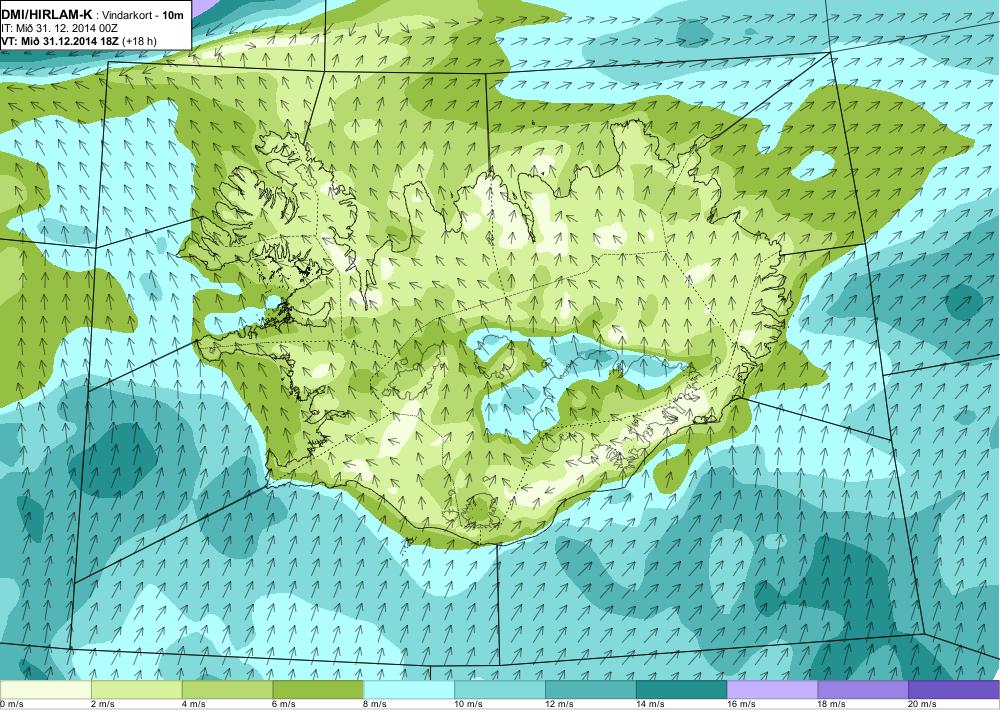
Task: Choose the 6–8 m/s dark green swatch
Action: click(318, 690)
